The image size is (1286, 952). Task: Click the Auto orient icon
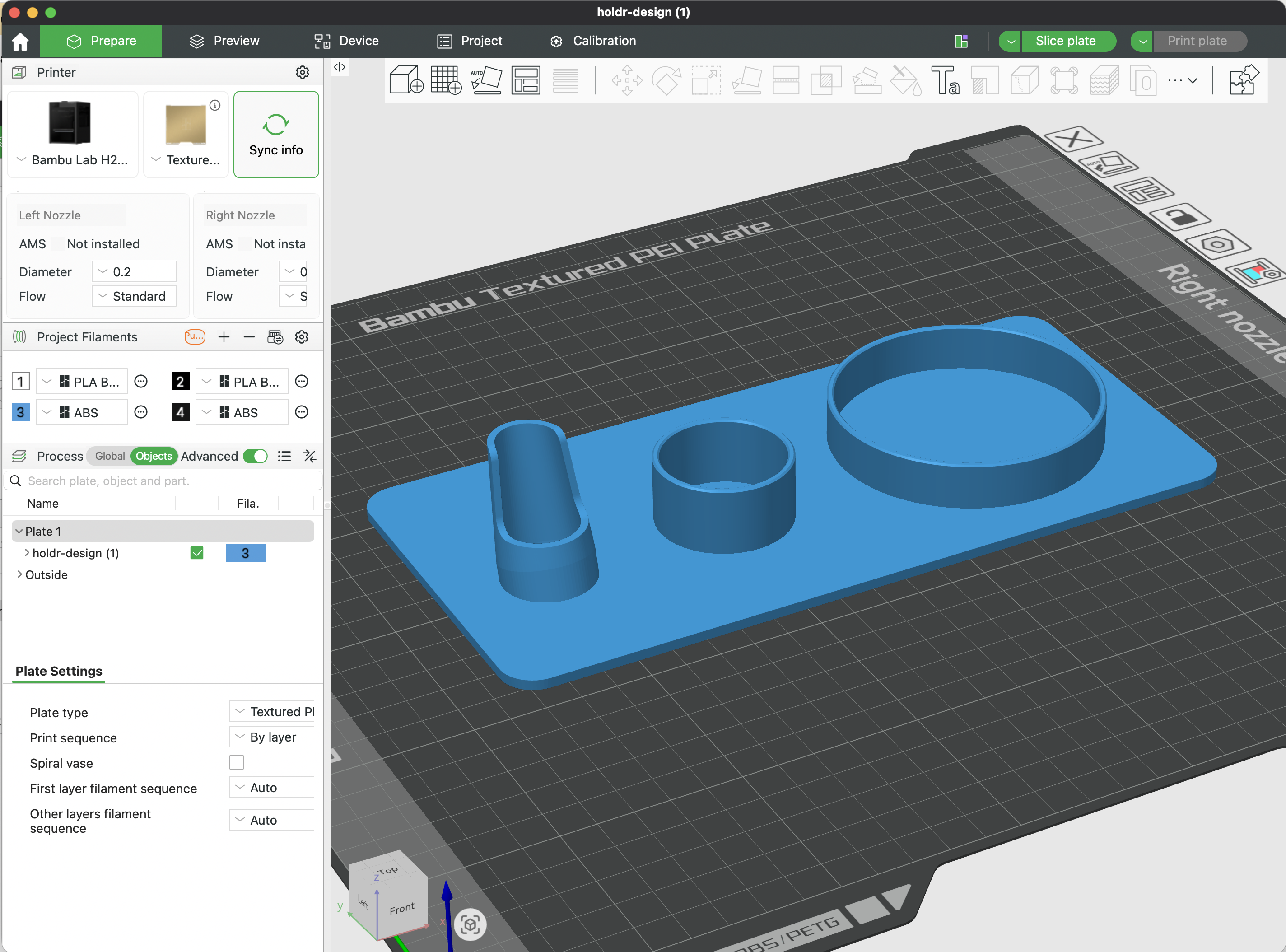(x=486, y=79)
